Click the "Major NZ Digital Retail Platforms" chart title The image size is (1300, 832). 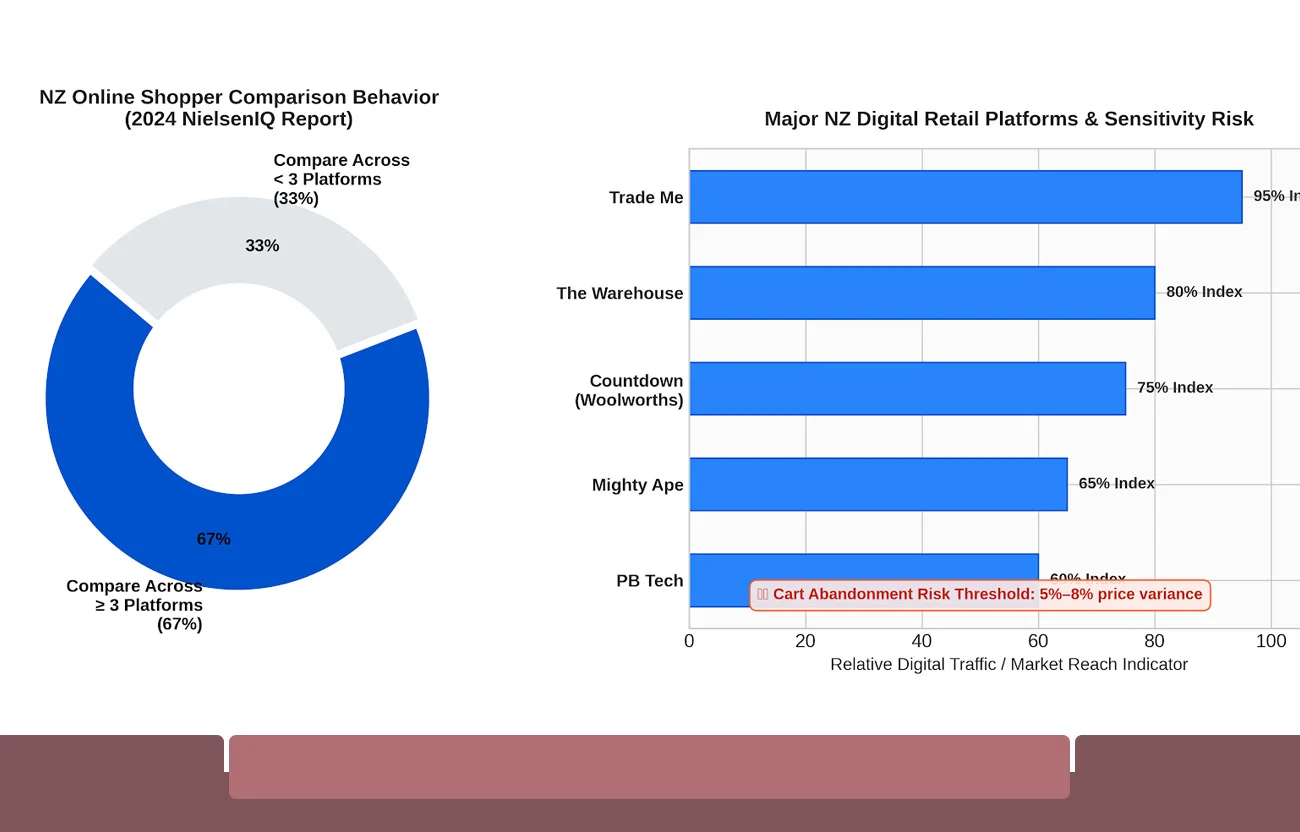pyautogui.click(x=1009, y=119)
